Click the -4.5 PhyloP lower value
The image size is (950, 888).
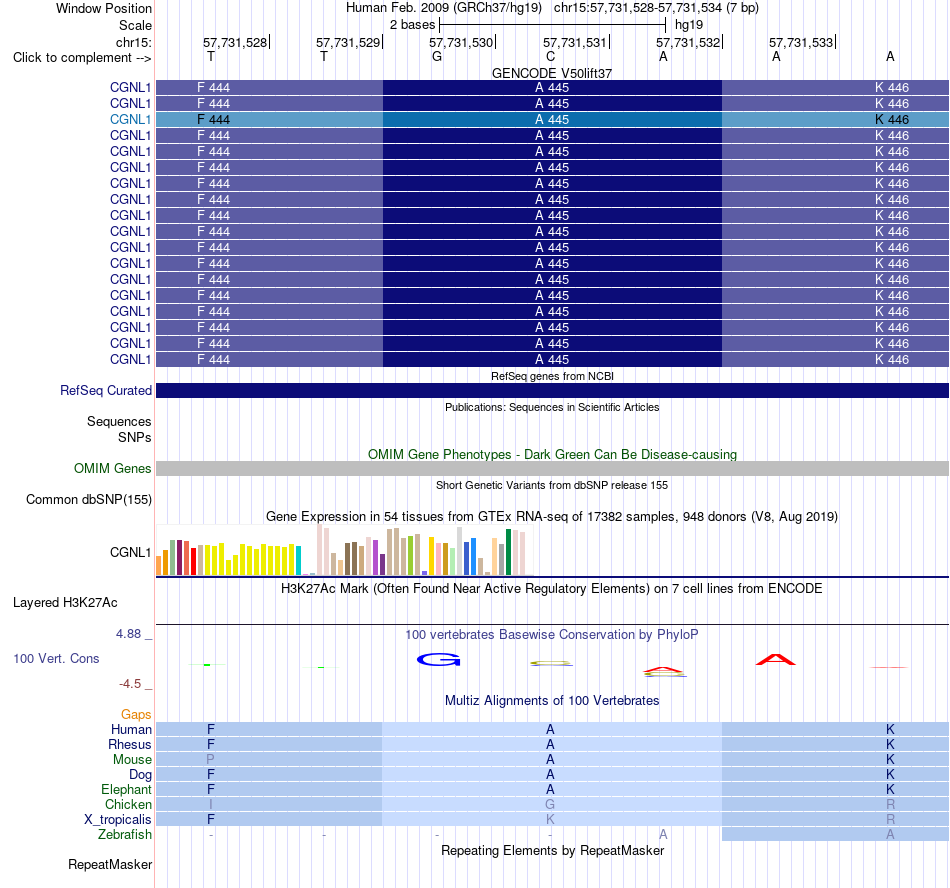click(130, 684)
